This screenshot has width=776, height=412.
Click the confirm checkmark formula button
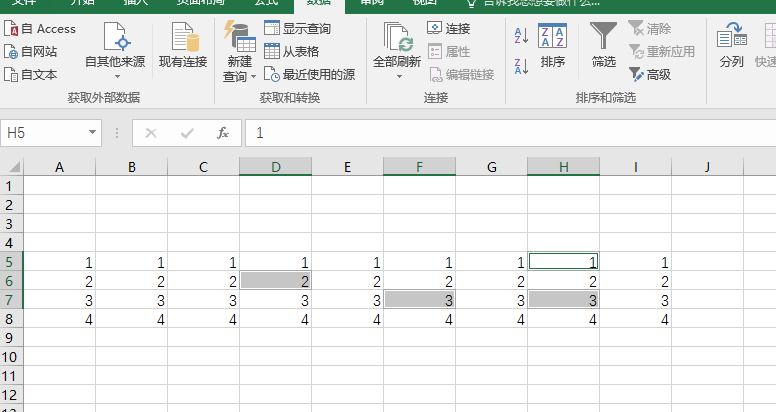[x=187, y=133]
